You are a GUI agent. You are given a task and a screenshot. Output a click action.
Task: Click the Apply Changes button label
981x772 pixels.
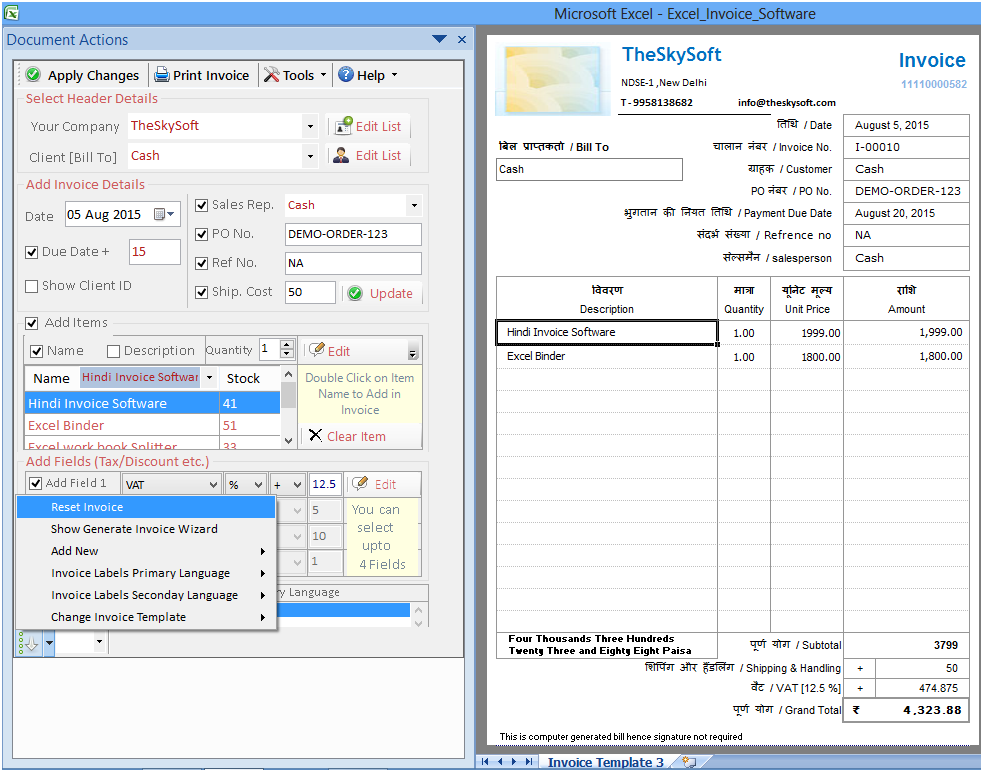click(x=93, y=75)
